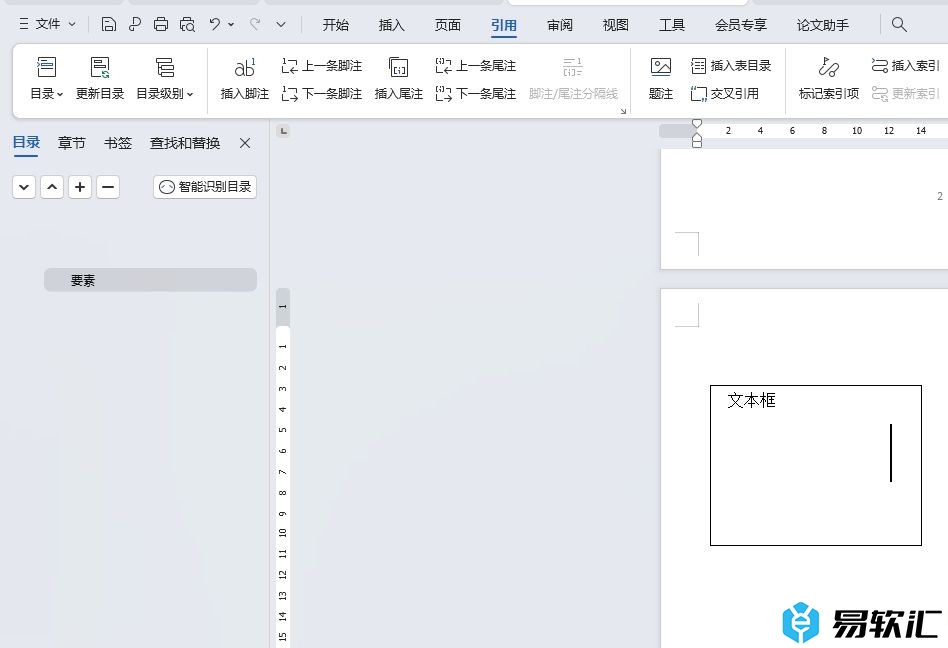
Task: Open the 会员专享 tab
Action: (741, 25)
